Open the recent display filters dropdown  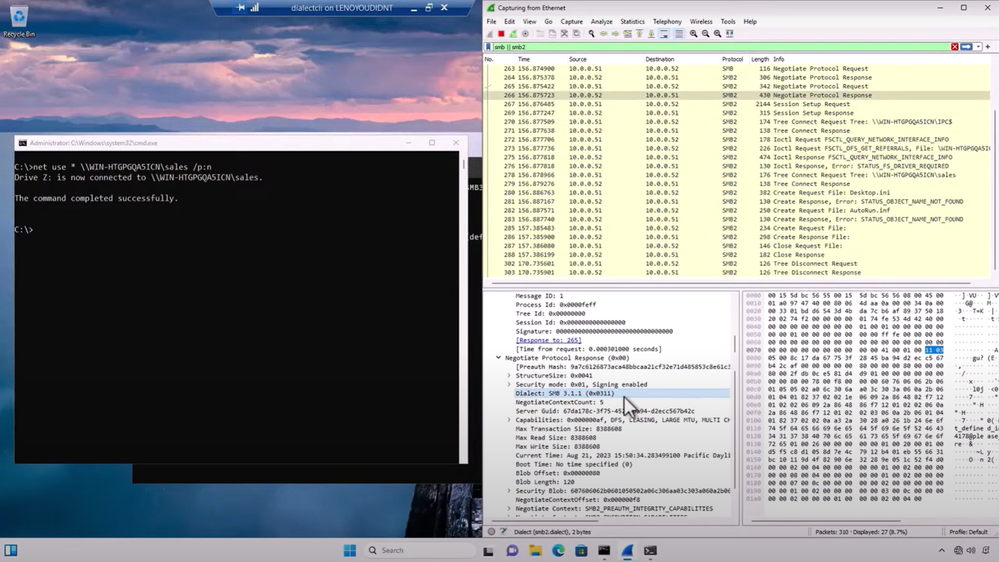point(978,47)
